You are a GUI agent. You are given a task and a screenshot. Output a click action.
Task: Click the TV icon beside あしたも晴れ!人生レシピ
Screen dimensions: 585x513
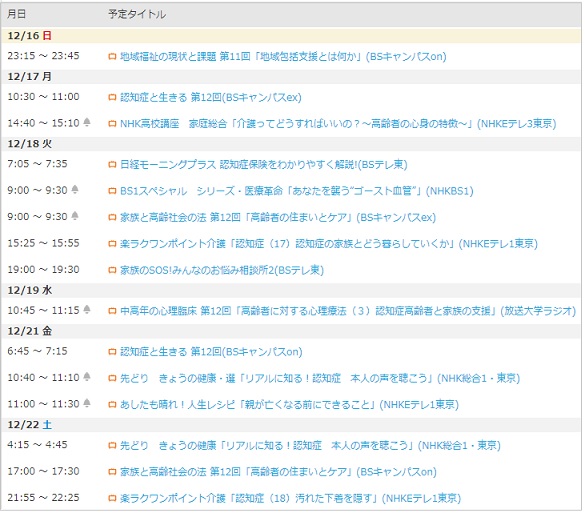[x=112, y=405]
